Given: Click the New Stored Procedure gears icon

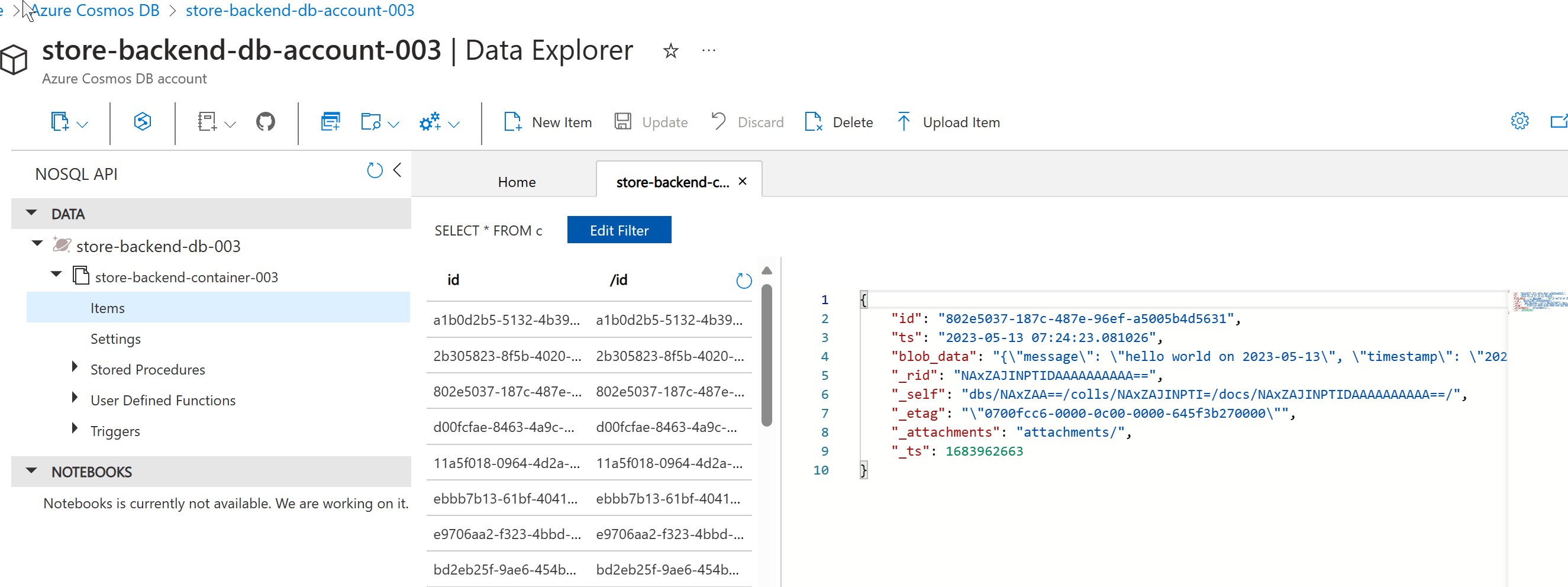Looking at the screenshot, I should pyautogui.click(x=430, y=122).
